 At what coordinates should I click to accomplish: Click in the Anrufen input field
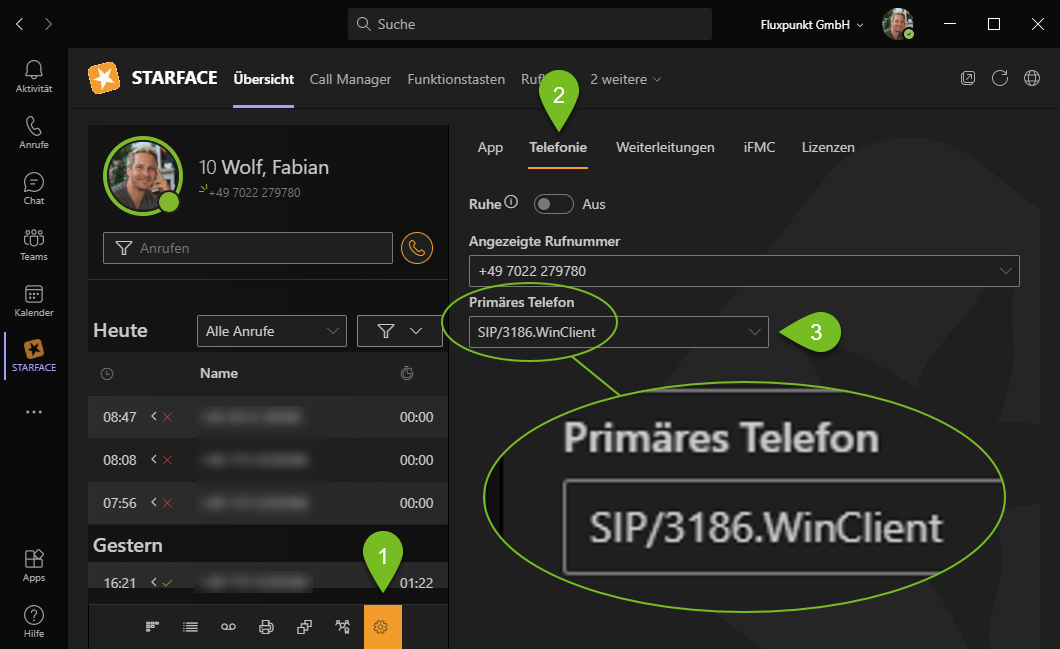tap(248, 248)
